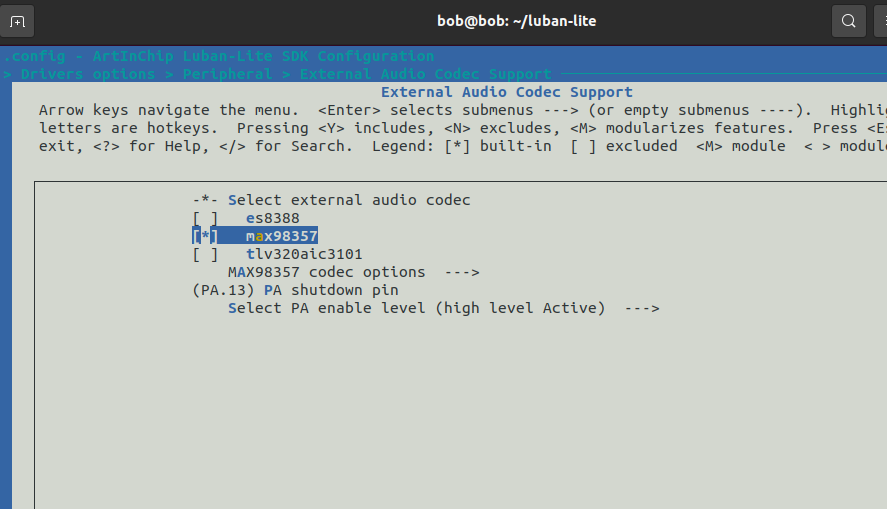
Task: Click External Audio Codec Support breadcrumb item
Action: (425, 74)
